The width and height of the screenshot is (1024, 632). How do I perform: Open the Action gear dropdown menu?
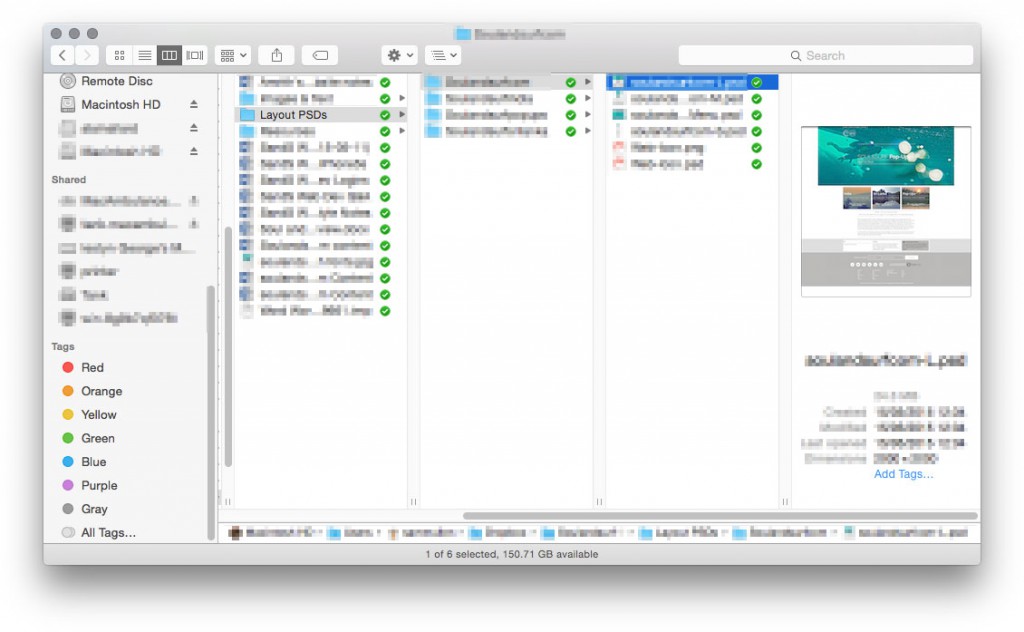pyautogui.click(x=400, y=55)
